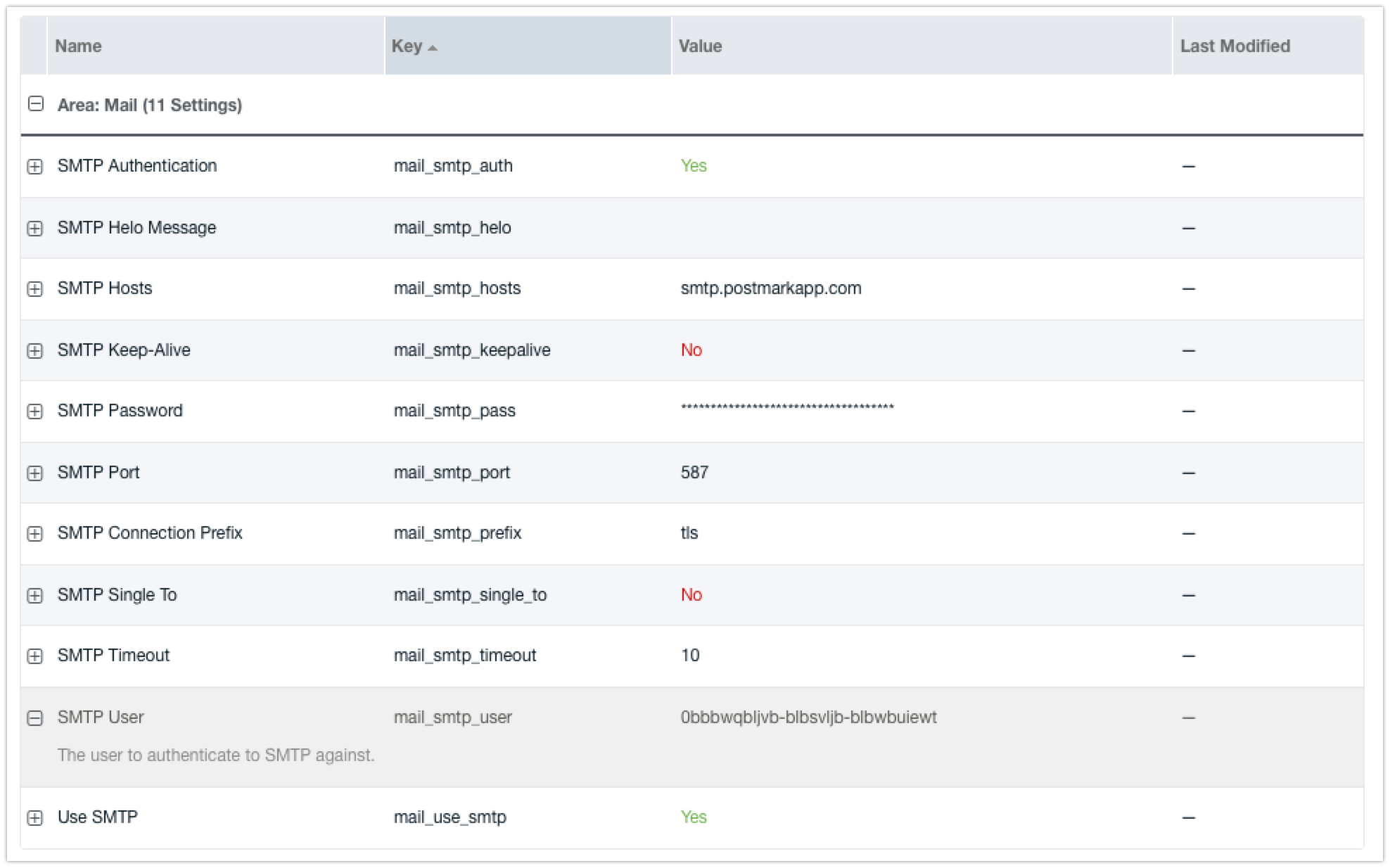Screen dimensions: 1390x868
Task: Click the mail_use_smtp key
Action: click(449, 817)
